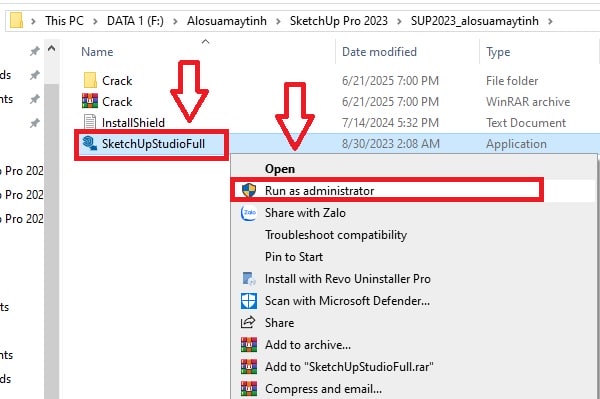Select the InstallShield text document icon

(90, 122)
